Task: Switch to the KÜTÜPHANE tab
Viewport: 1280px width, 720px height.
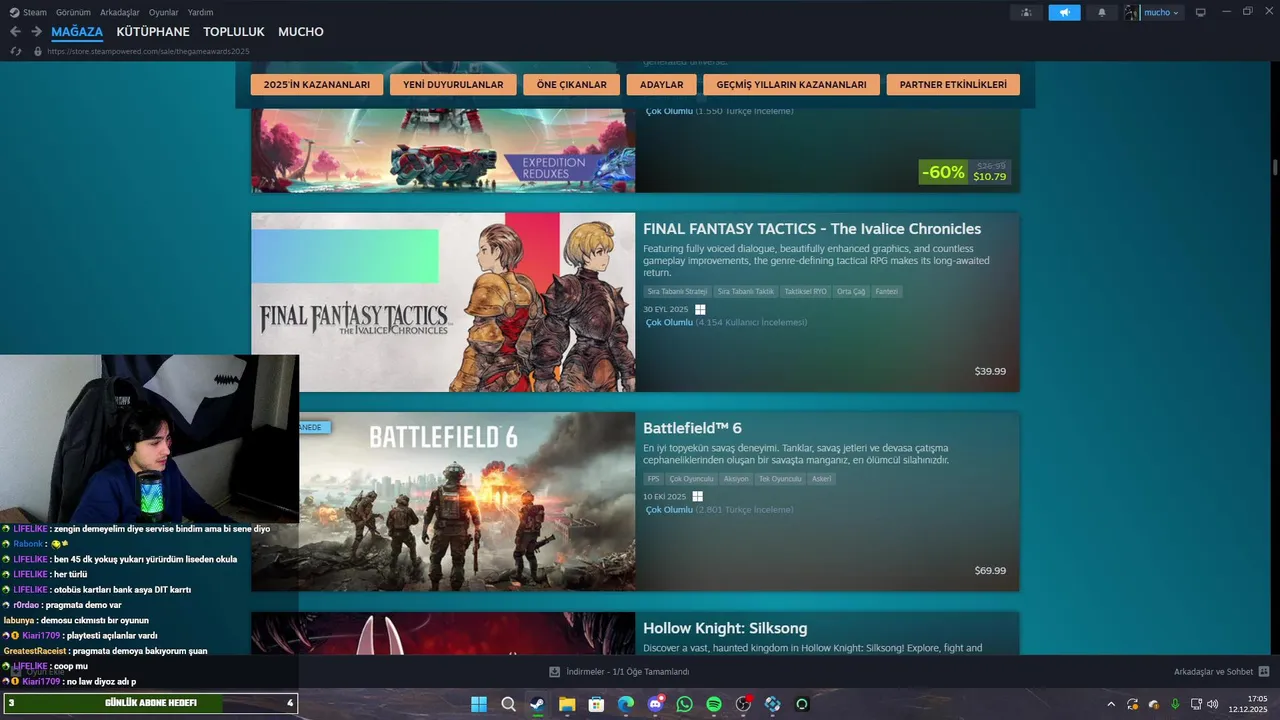Action: (153, 32)
